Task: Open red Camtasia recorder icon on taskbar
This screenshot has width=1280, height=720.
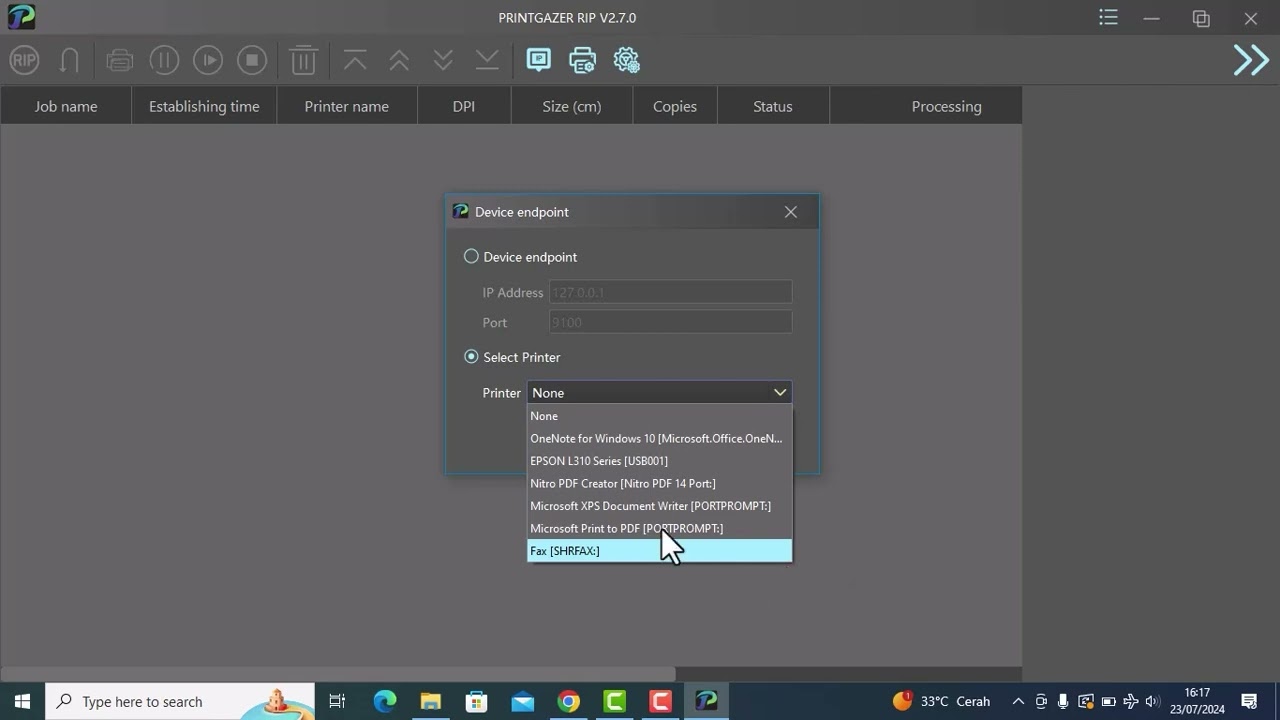Action: click(660, 701)
